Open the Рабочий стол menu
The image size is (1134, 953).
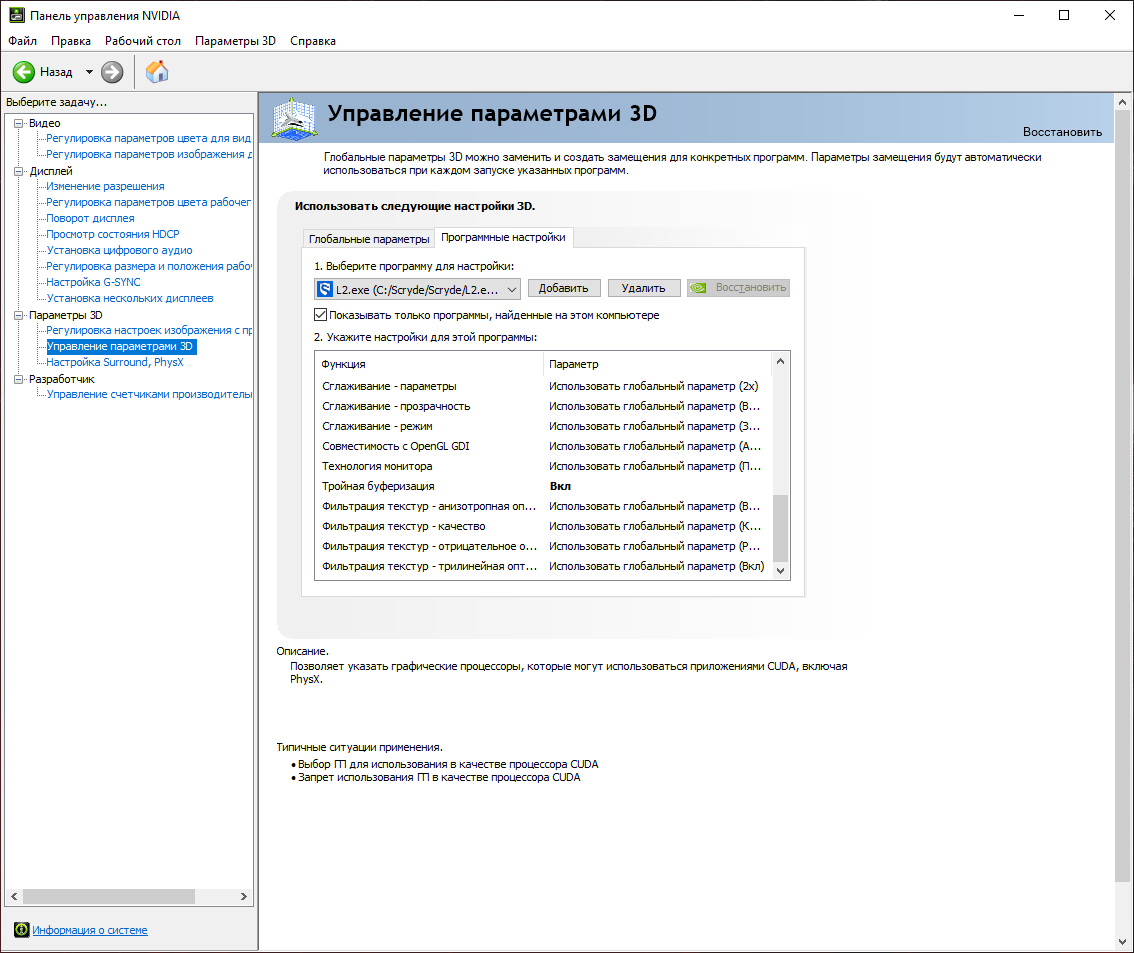coord(143,41)
